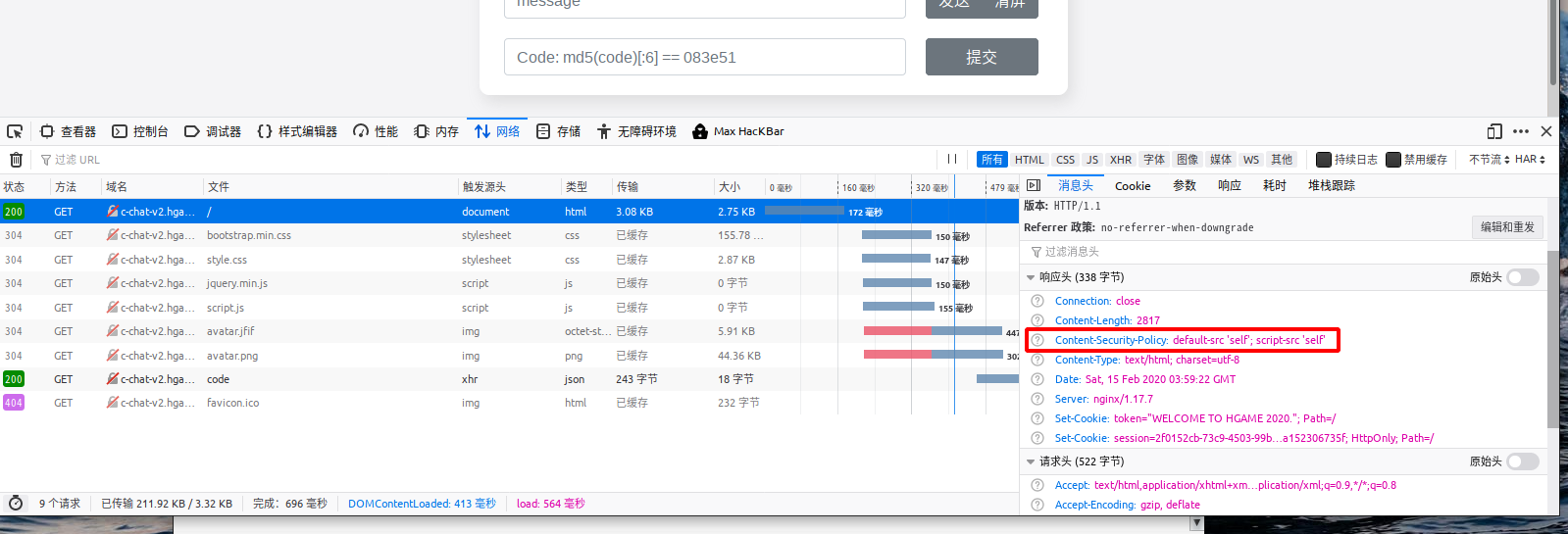Open help for Content-Security-Policy header
This screenshot has height=534, width=1568.
pyautogui.click(x=1037, y=340)
